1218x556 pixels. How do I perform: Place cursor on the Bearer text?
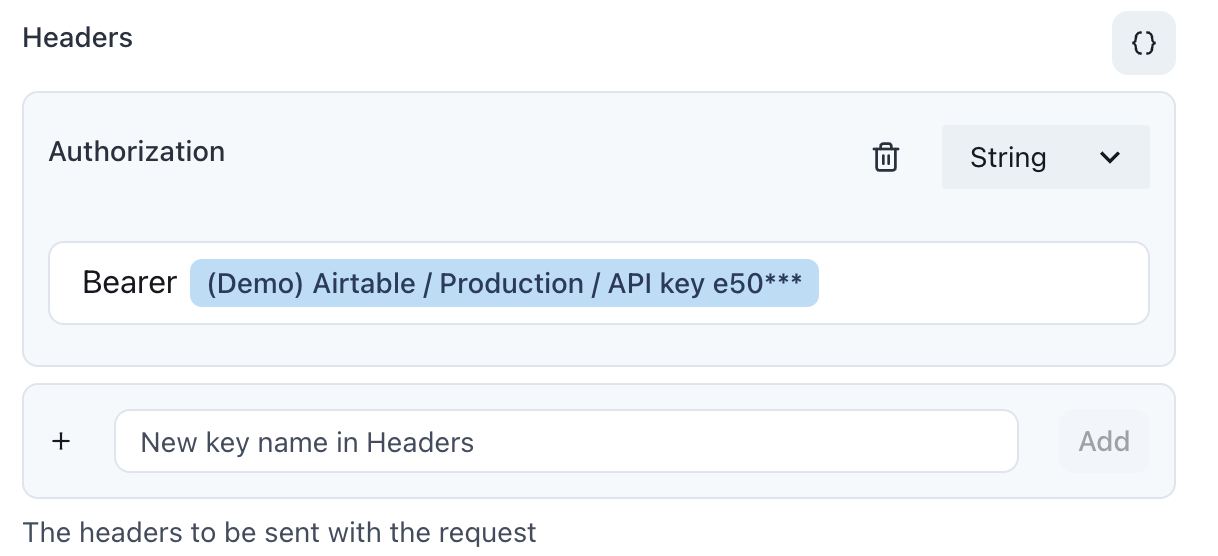click(130, 283)
